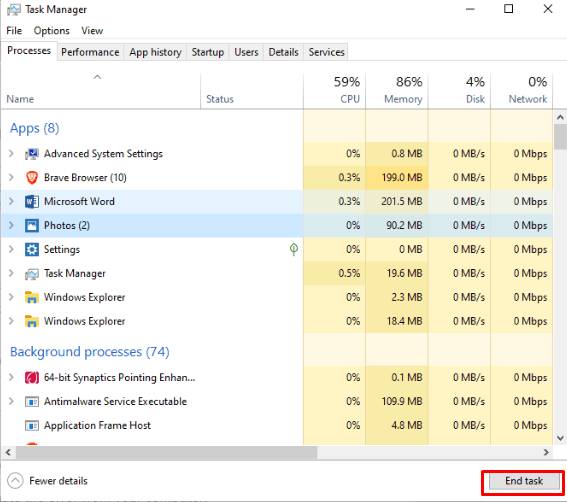The width and height of the screenshot is (567, 502).
Task: Expand the Windows Explorer row with 18.4 MB memory
Action: (x=11, y=321)
